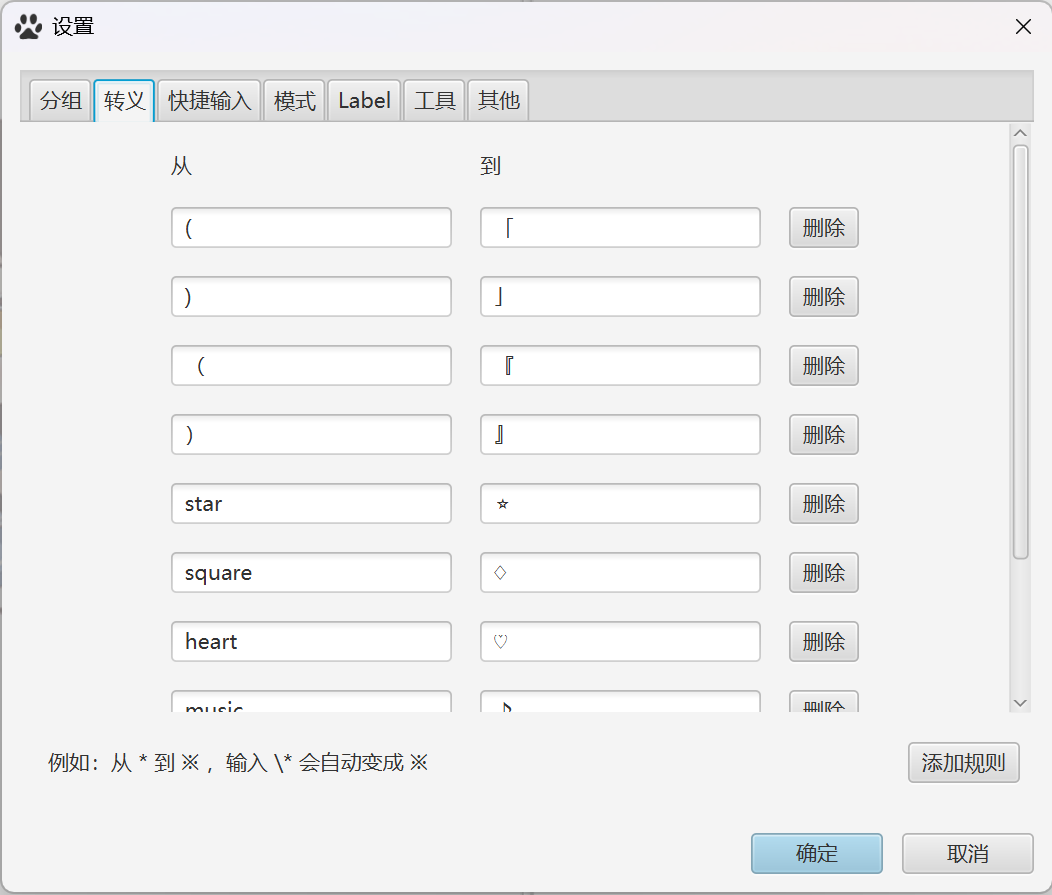Click the 'star' source input field
Screen dimensions: 1052x895
(x=311, y=504)
